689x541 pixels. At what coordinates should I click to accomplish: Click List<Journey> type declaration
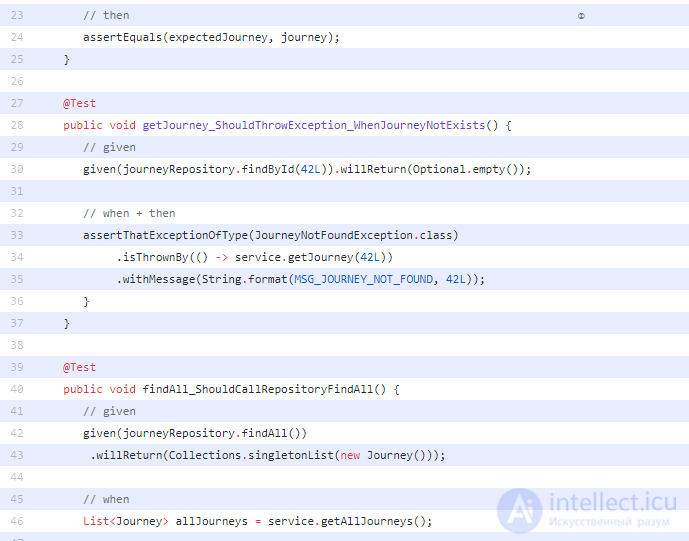point(126,521)
